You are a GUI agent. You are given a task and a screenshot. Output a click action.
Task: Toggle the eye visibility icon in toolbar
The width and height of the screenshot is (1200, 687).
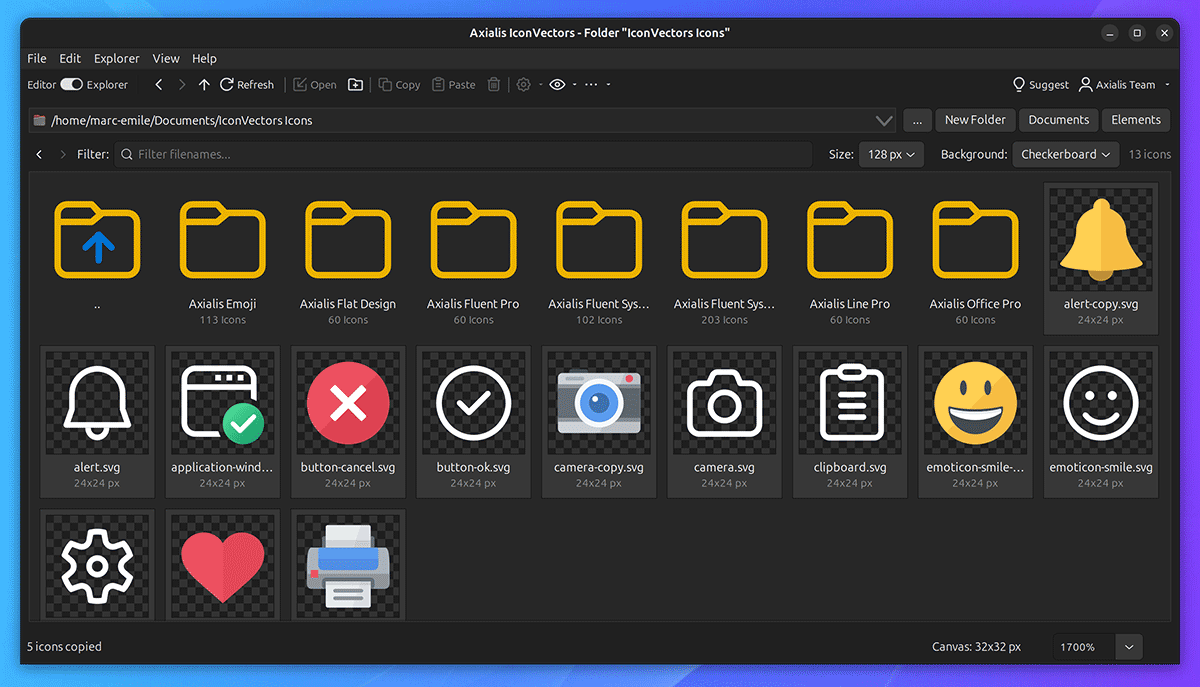click(558, 85)
